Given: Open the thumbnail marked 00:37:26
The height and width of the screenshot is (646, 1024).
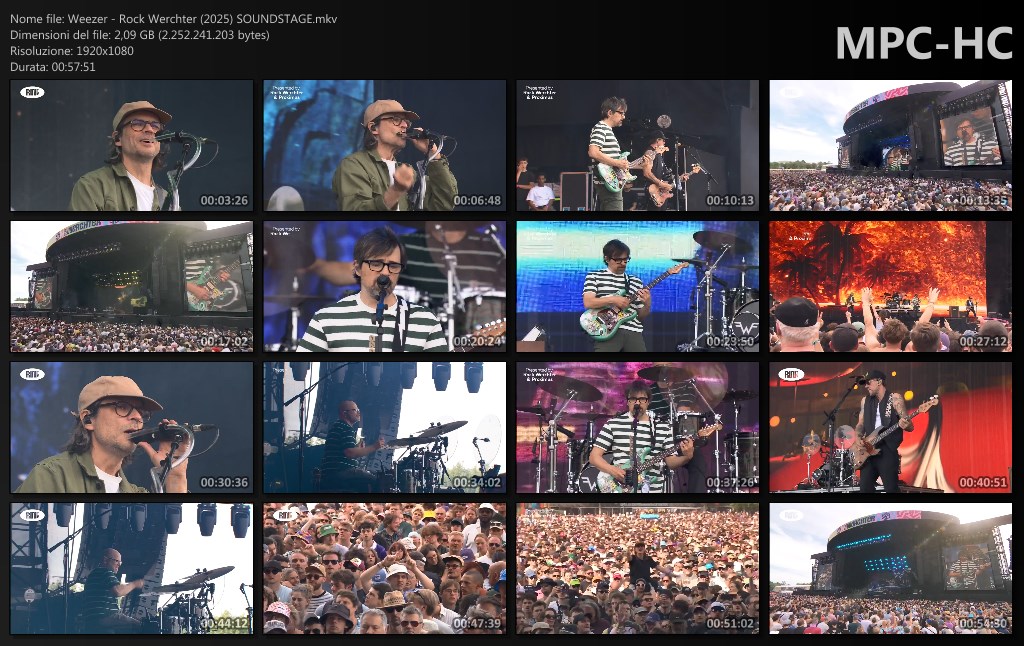Looking at the screenshot, I should coord(637,428).
